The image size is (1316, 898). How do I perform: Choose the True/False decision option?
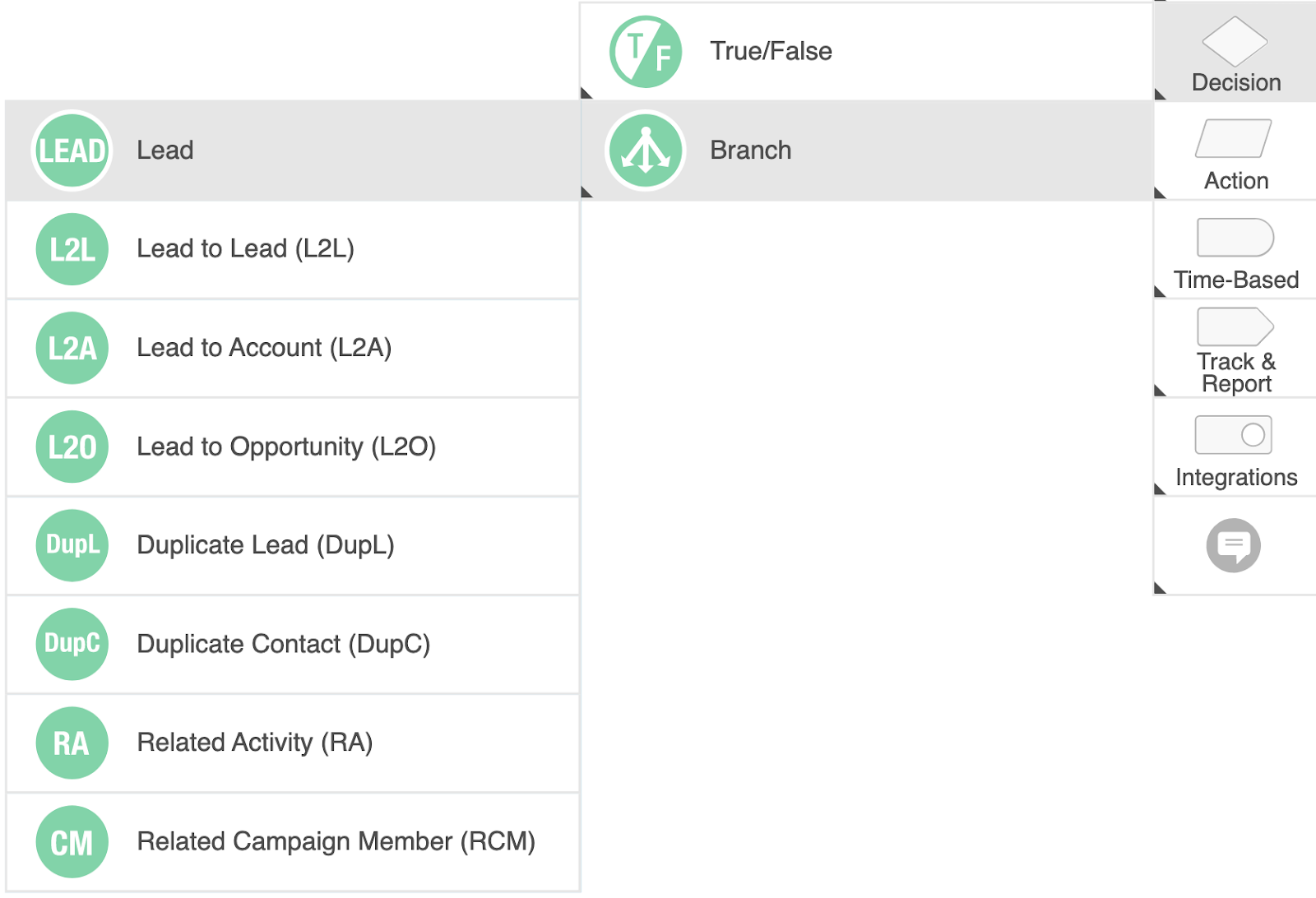pyautogui.click(x=771, y=52)
